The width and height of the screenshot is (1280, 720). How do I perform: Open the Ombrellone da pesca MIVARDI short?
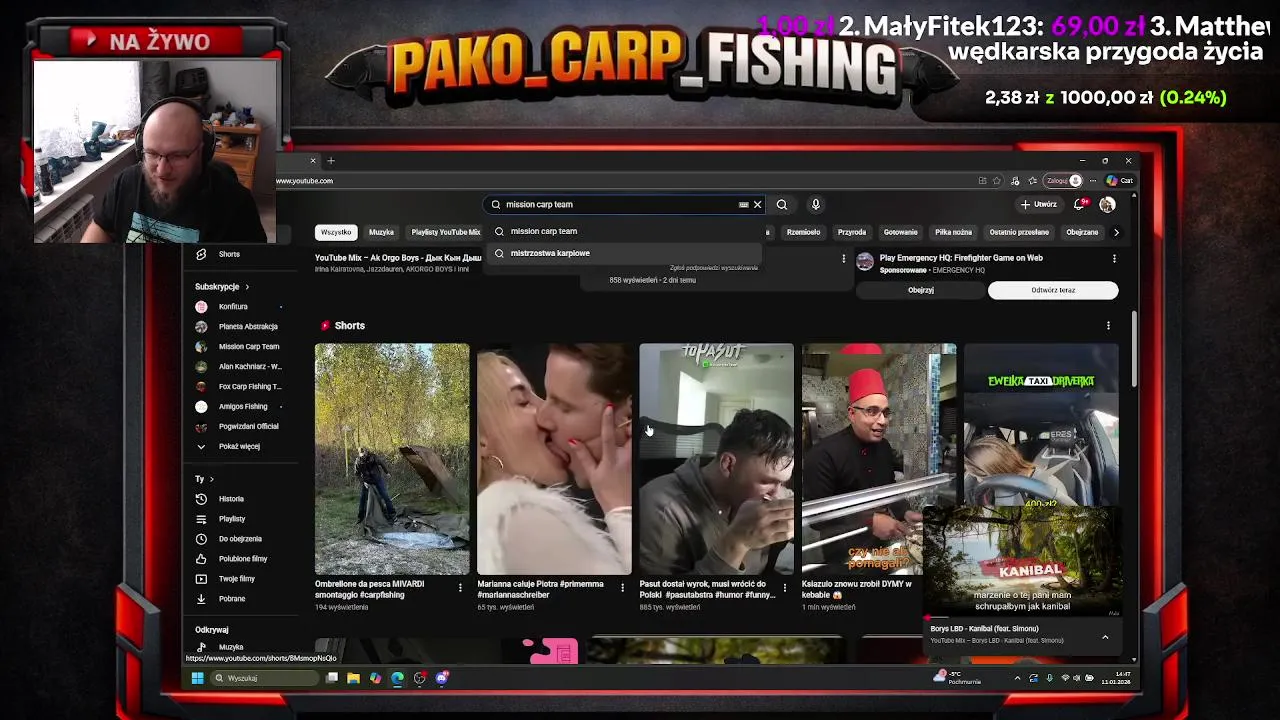click(x=392, y=459)
